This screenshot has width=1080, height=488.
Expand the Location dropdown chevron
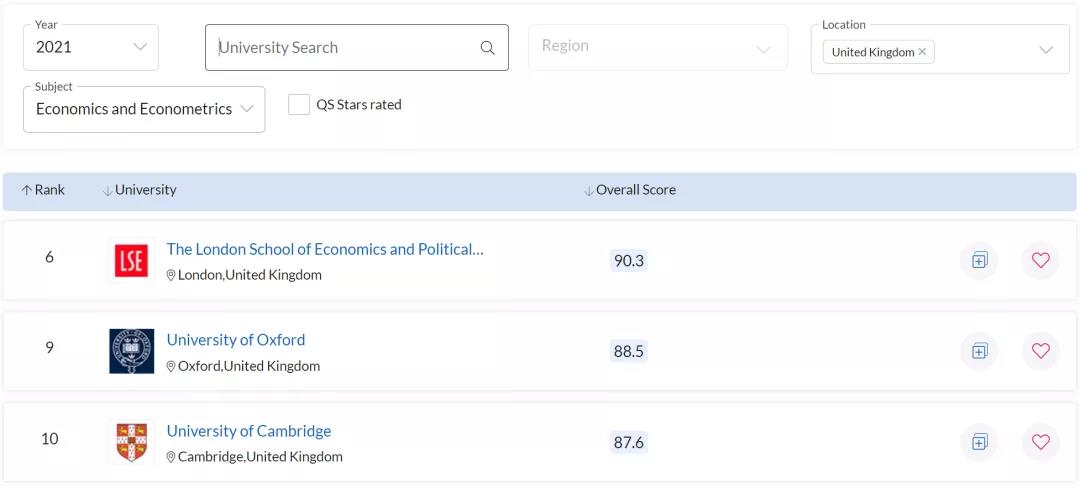pos(1046,50)
